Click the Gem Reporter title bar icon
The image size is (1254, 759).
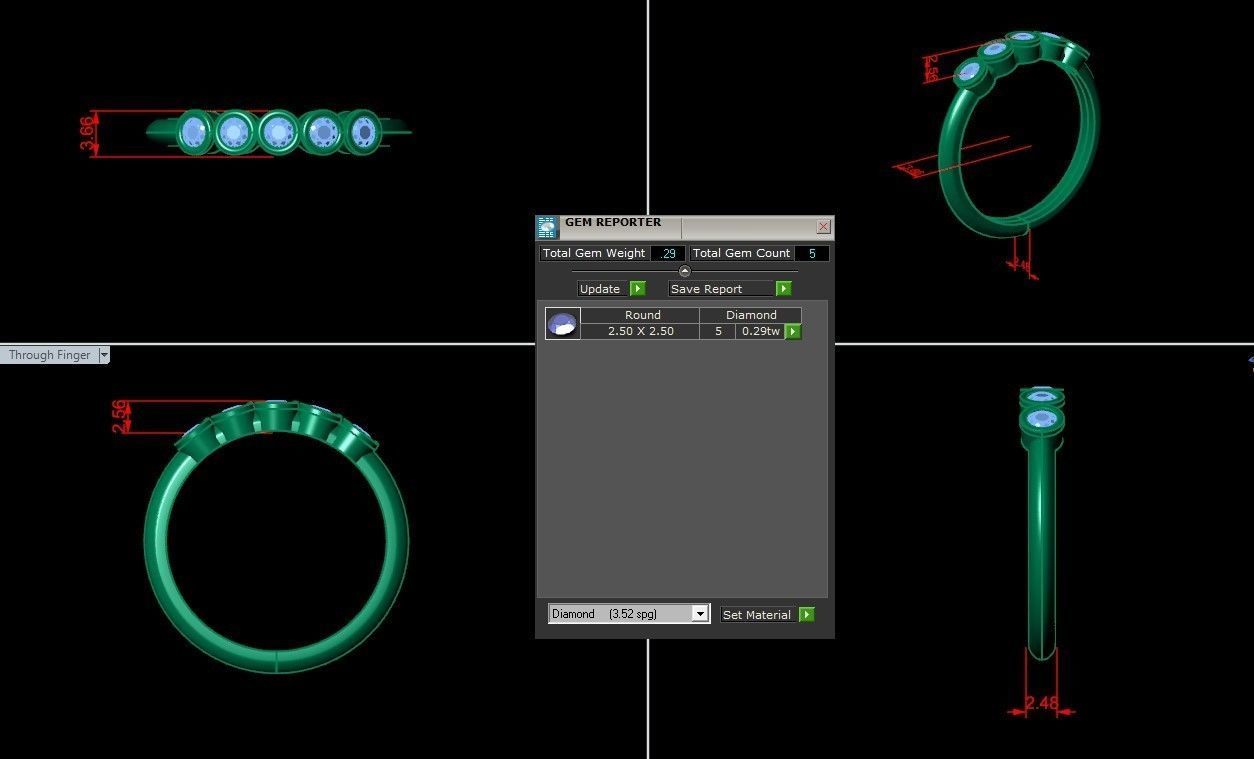tap(546, 227)
